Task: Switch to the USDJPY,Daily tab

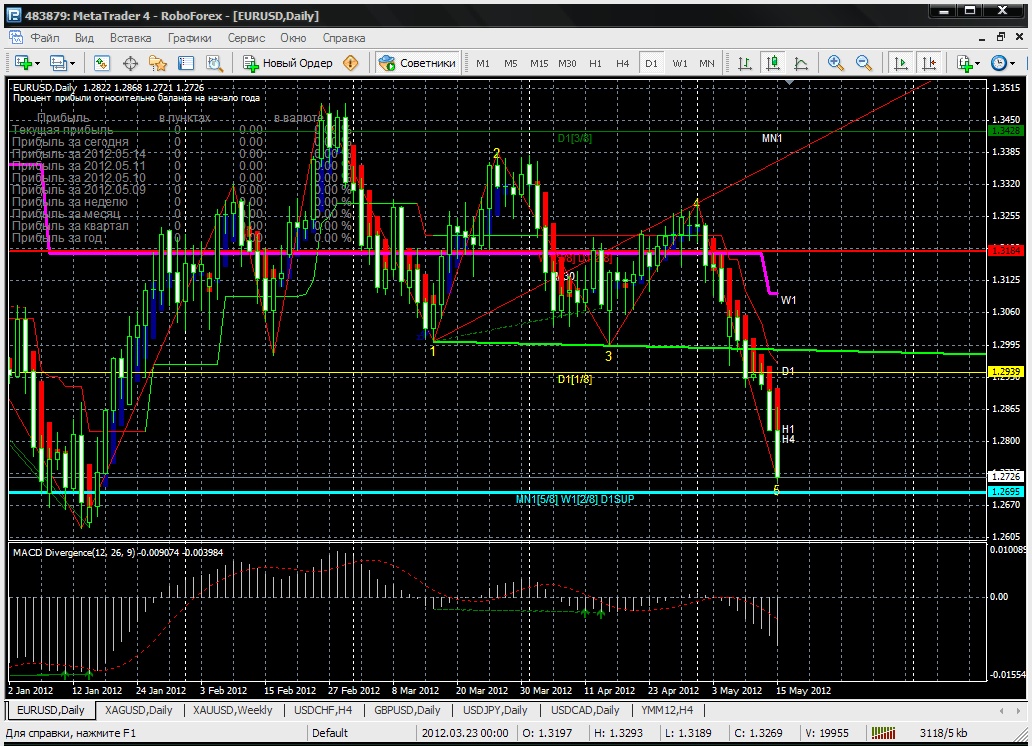Action: [x=495, y=710]
